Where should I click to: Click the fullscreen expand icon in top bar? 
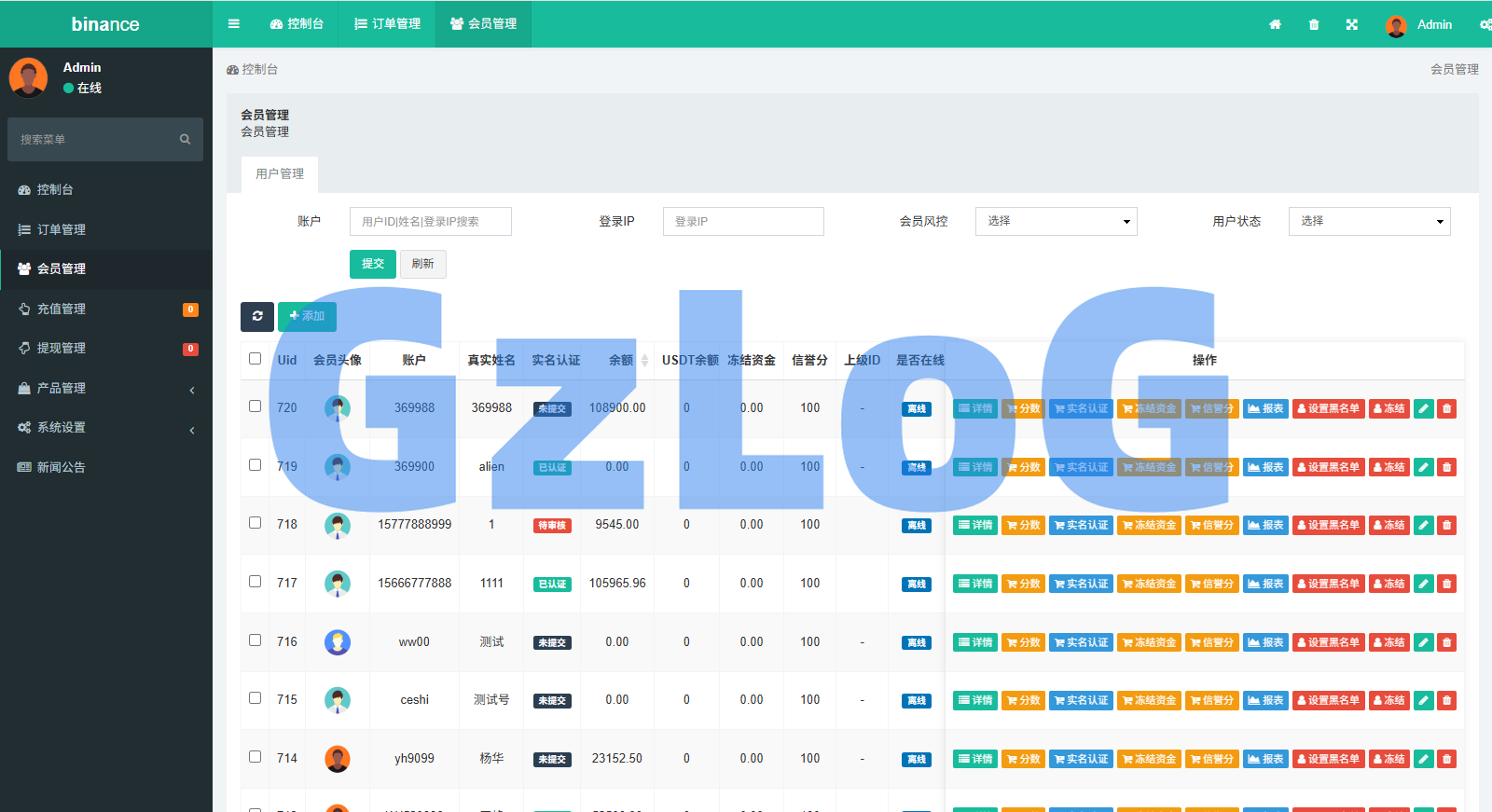click(1351, 25)
